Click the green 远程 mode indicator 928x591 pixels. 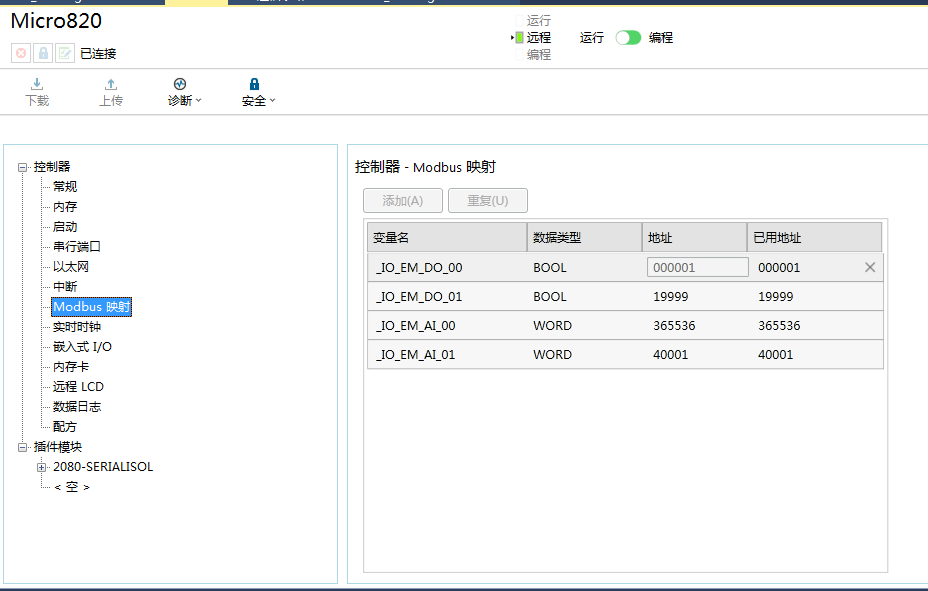click(x=519, y=38)
